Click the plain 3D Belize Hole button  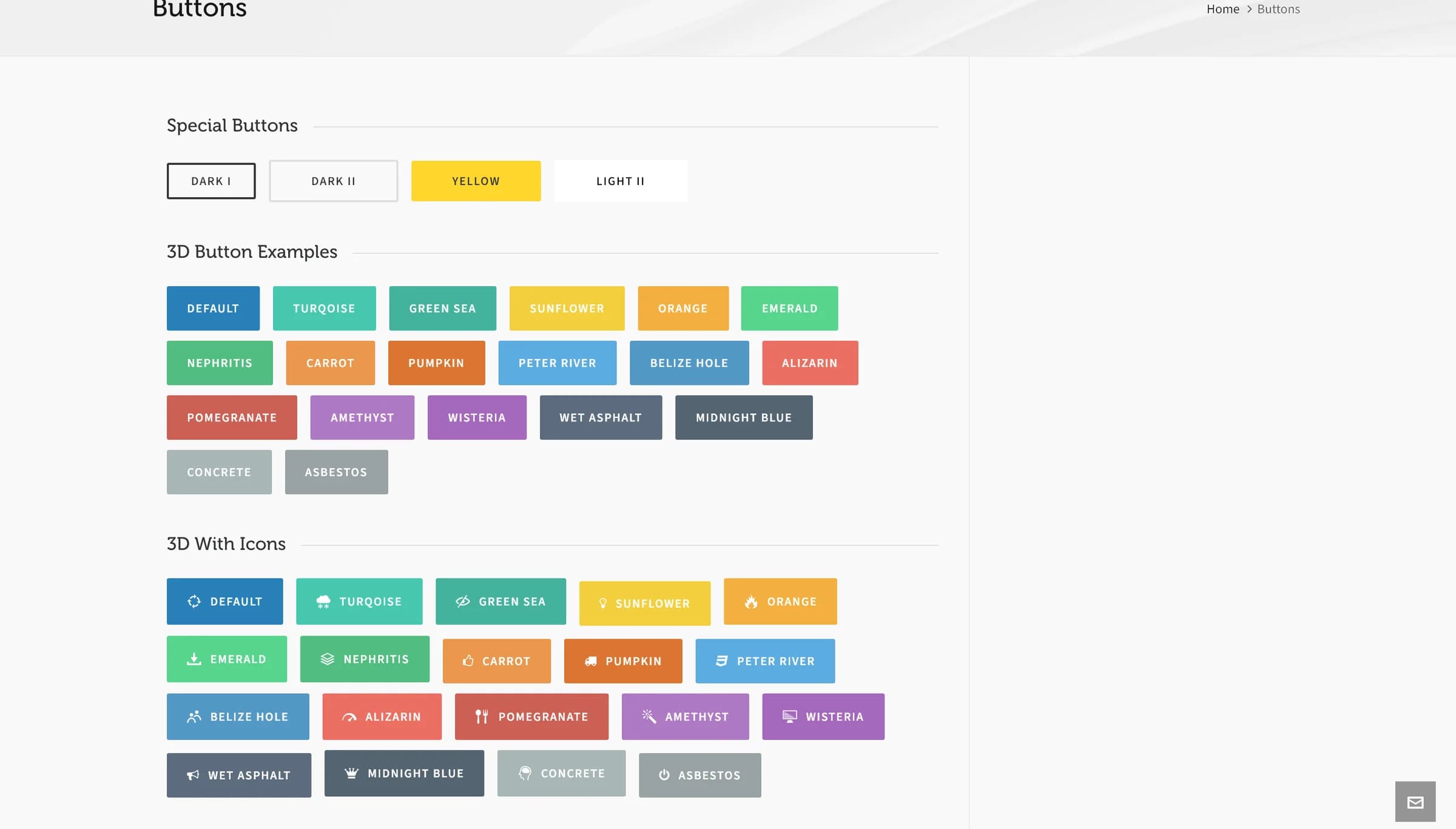689,363
